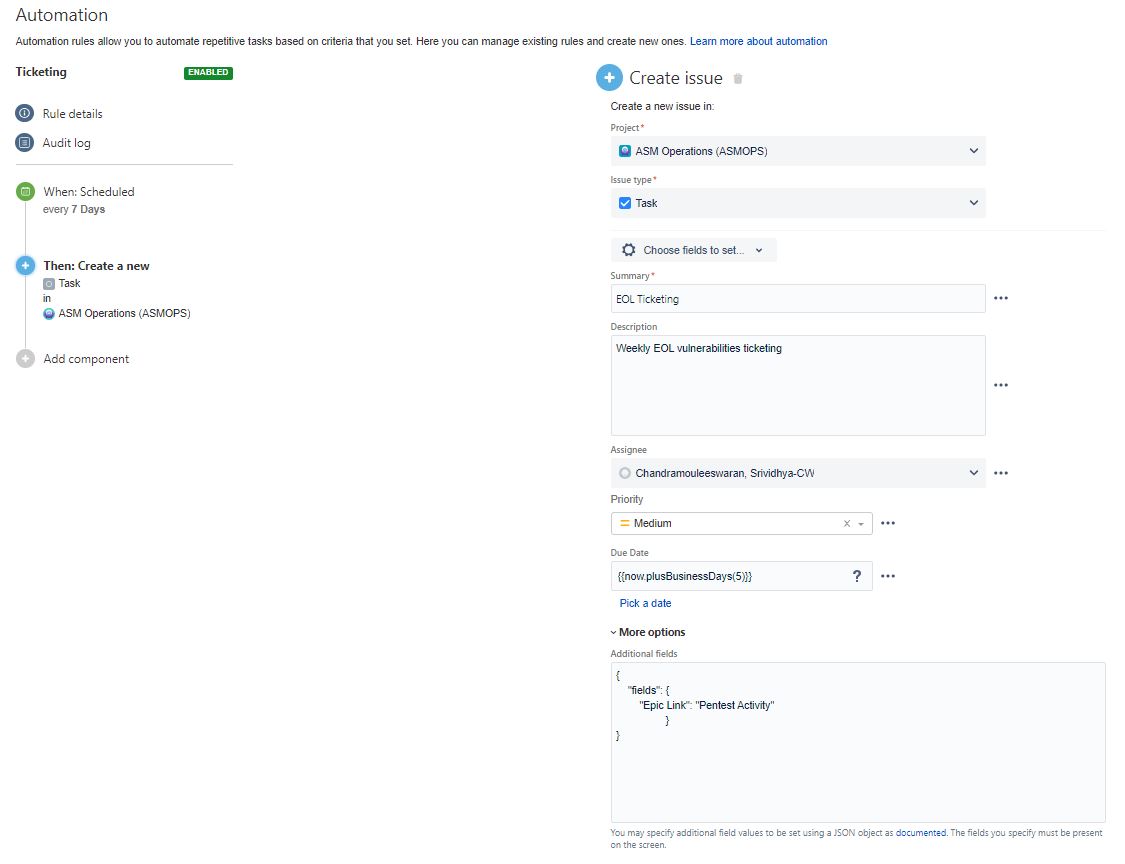Open the Issue type dropdown showing Task
1125x864 pixels.
pos(798,203)
